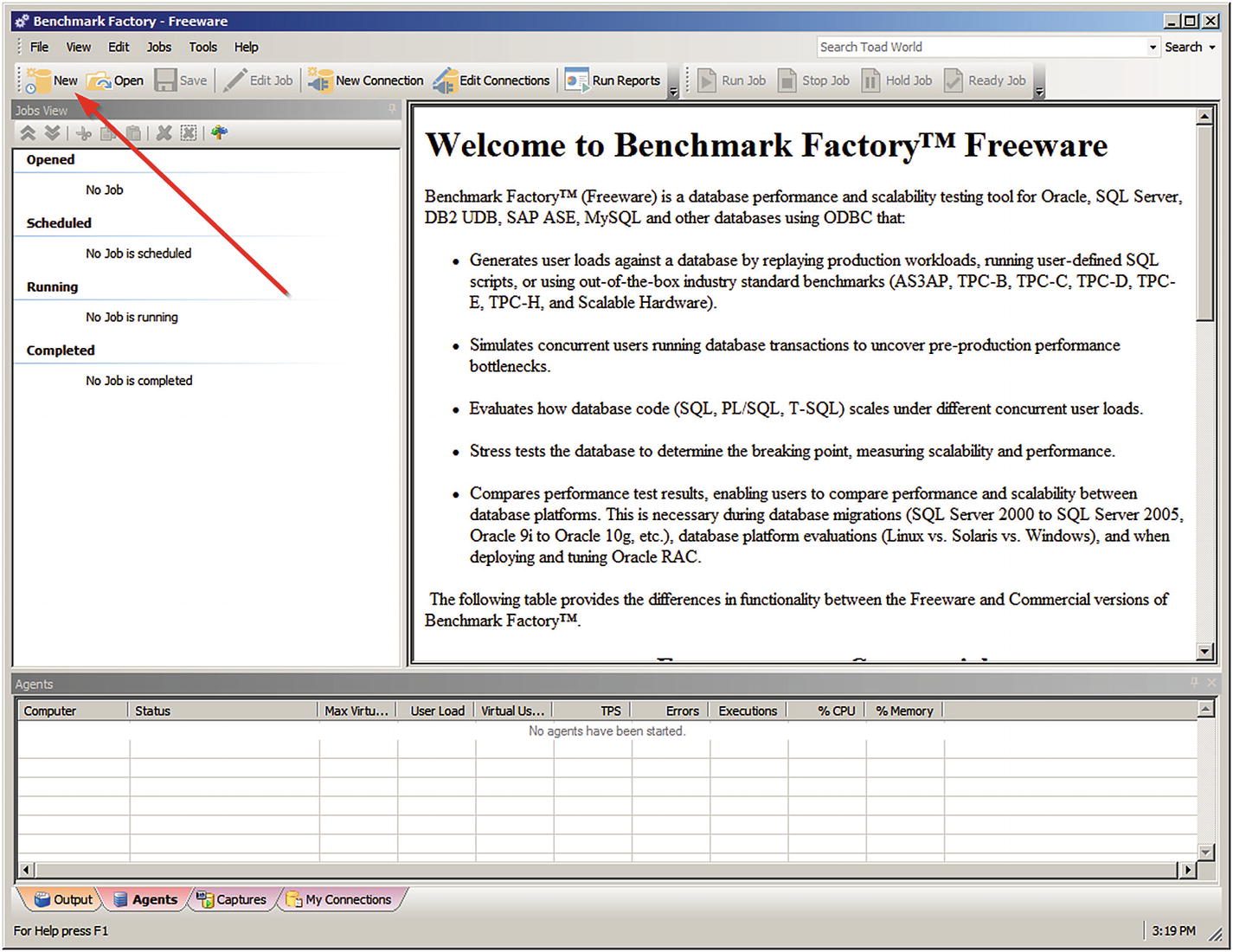1233x952 pixels.
Task: Click the Cut scissors icon in Jobs View
Action: 84,132
